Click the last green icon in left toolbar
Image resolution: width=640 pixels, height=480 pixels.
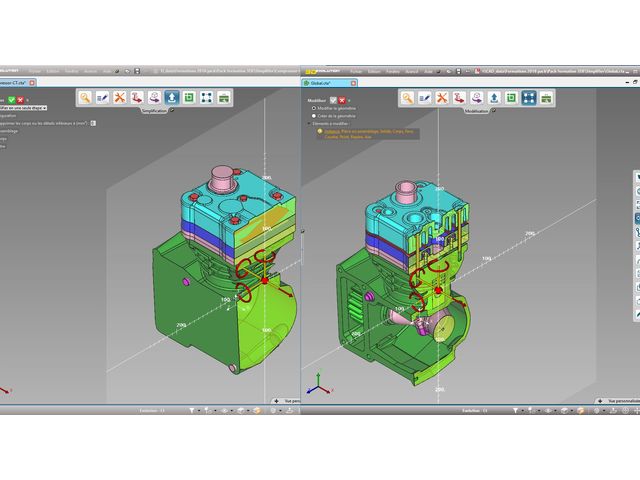[224, 97]
